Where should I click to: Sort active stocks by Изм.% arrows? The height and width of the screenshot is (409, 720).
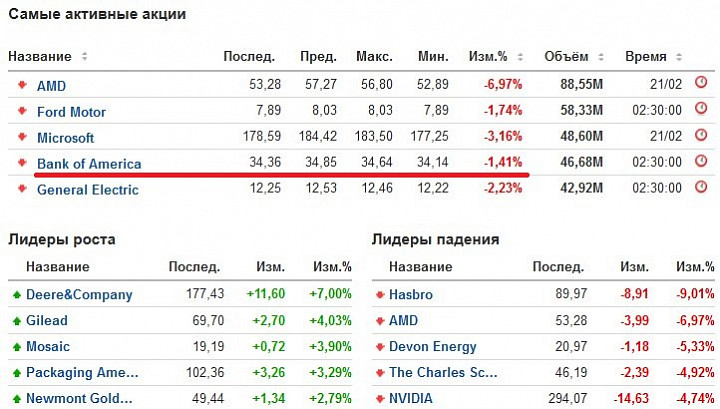click(x=520, y=57)
